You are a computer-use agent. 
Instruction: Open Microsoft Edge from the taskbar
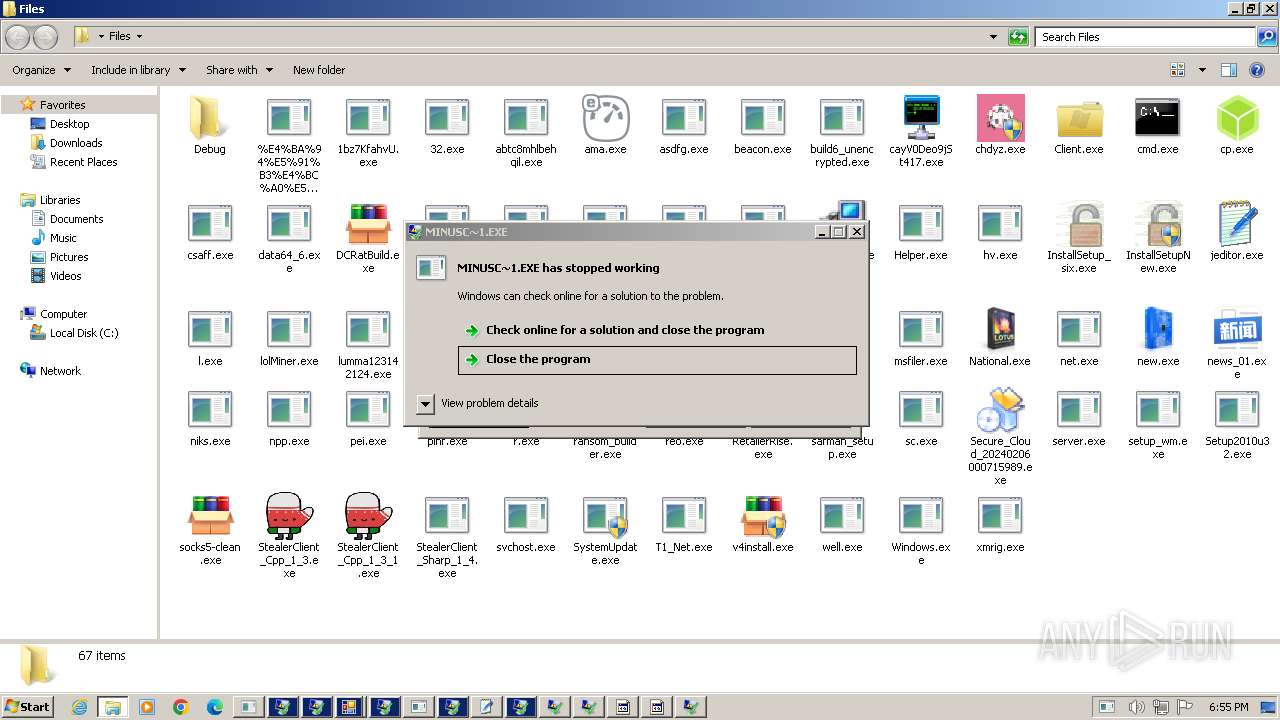(x=214, y=707)
